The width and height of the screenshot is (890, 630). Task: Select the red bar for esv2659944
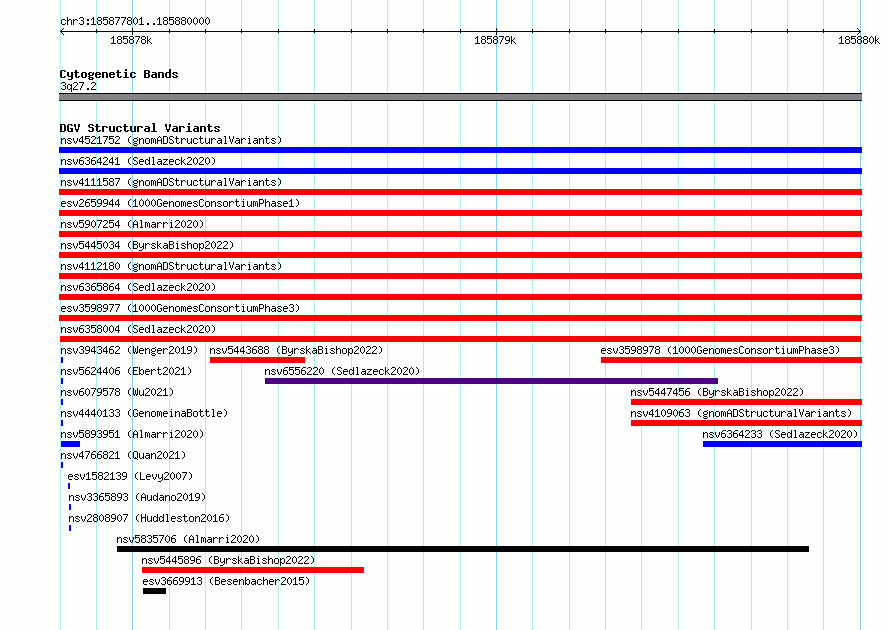pyautogui.click(x=460, y=213)
